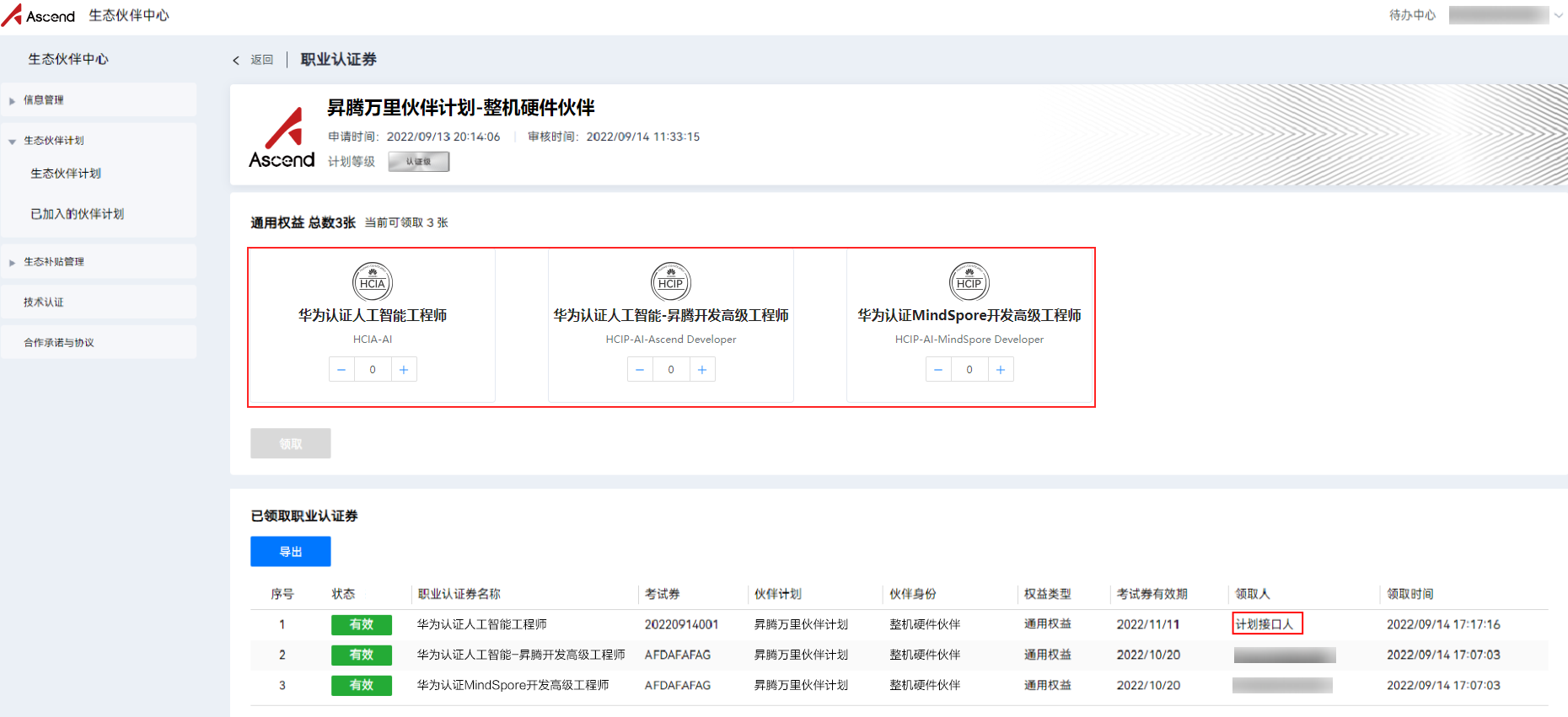
Task: Click 华为认证MindSpore开发高级工程师 table cell
Action: [x=513, y=685]
